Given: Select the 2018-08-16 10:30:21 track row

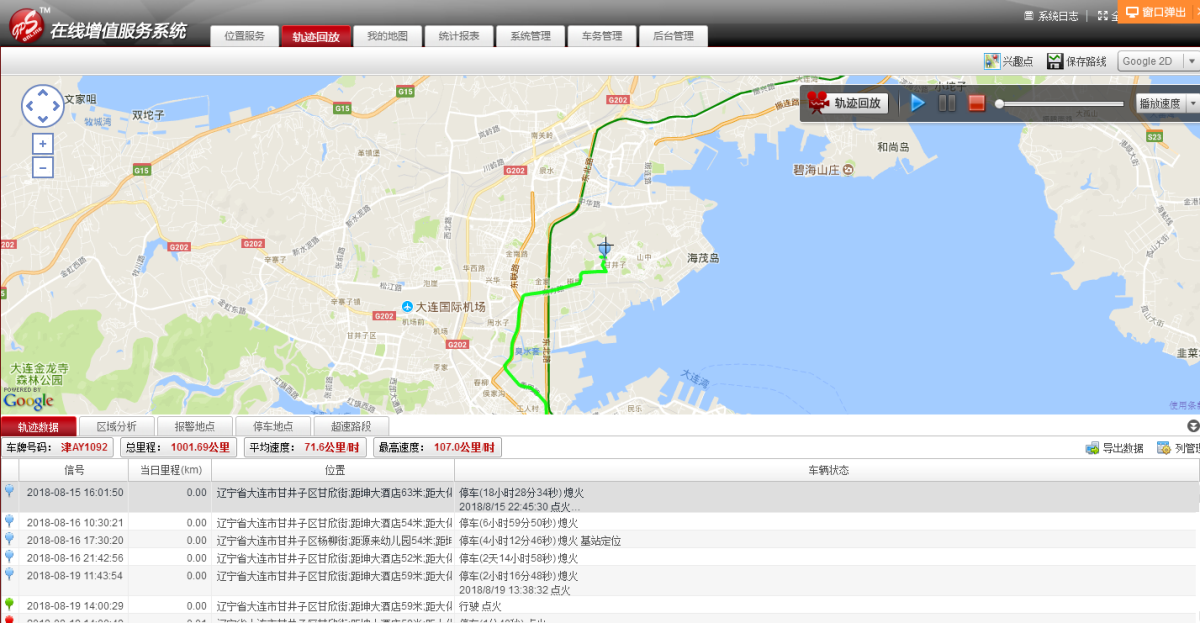Looking at the screenshot, I should [x=75, y=523].
